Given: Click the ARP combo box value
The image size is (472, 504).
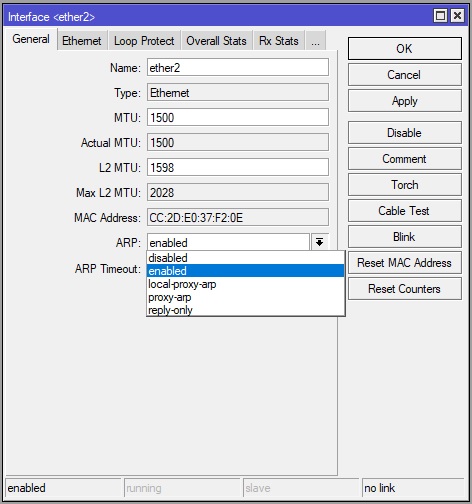Looking at the screenshot, I should point(228,242).
